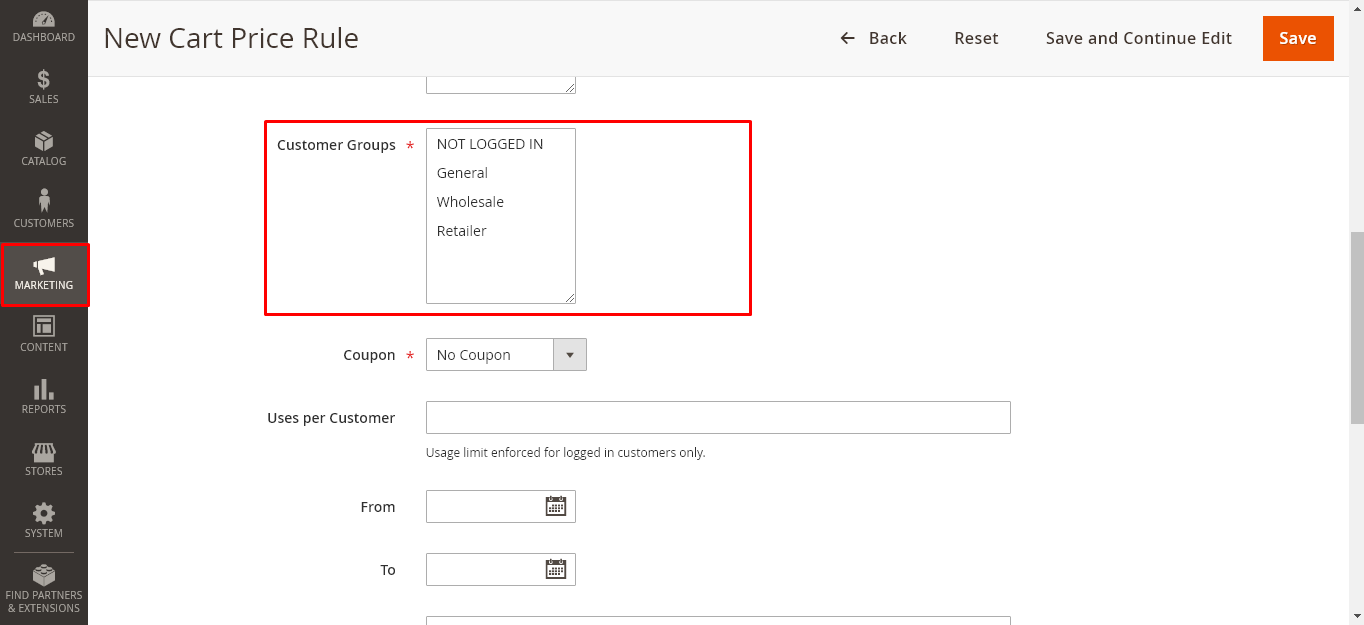Viewport: 1364px width, 625px height.
Task: Click the Uses per Customer field
Action: click(x=718, y=418)
